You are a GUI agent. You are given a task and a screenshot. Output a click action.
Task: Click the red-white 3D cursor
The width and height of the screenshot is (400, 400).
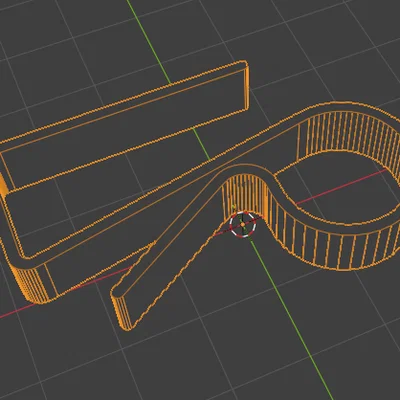pyautogui.click(x=243, y=224)
